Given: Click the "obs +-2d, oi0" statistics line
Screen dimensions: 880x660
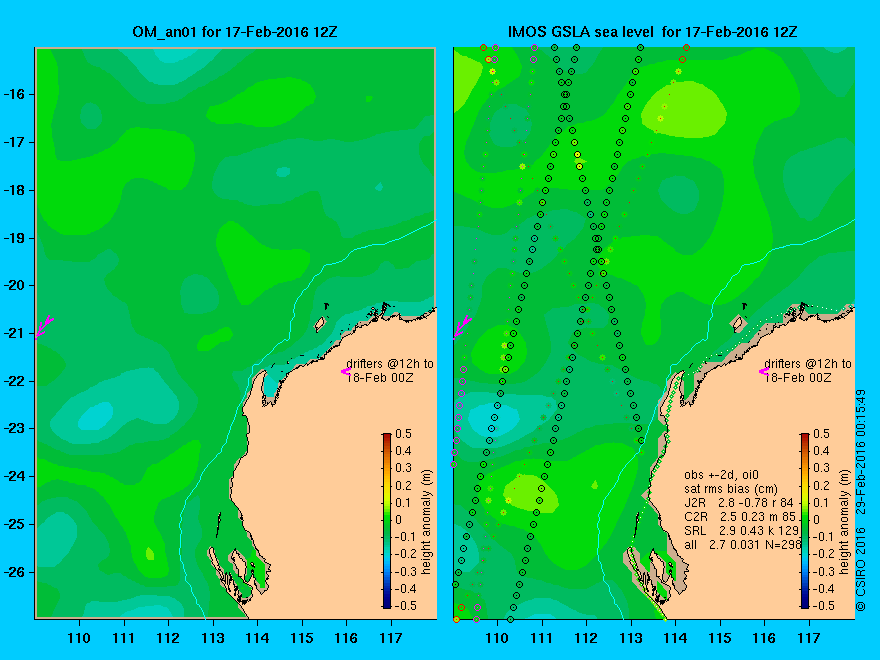Looking at the screenshot, I should (x=721, y=475).
